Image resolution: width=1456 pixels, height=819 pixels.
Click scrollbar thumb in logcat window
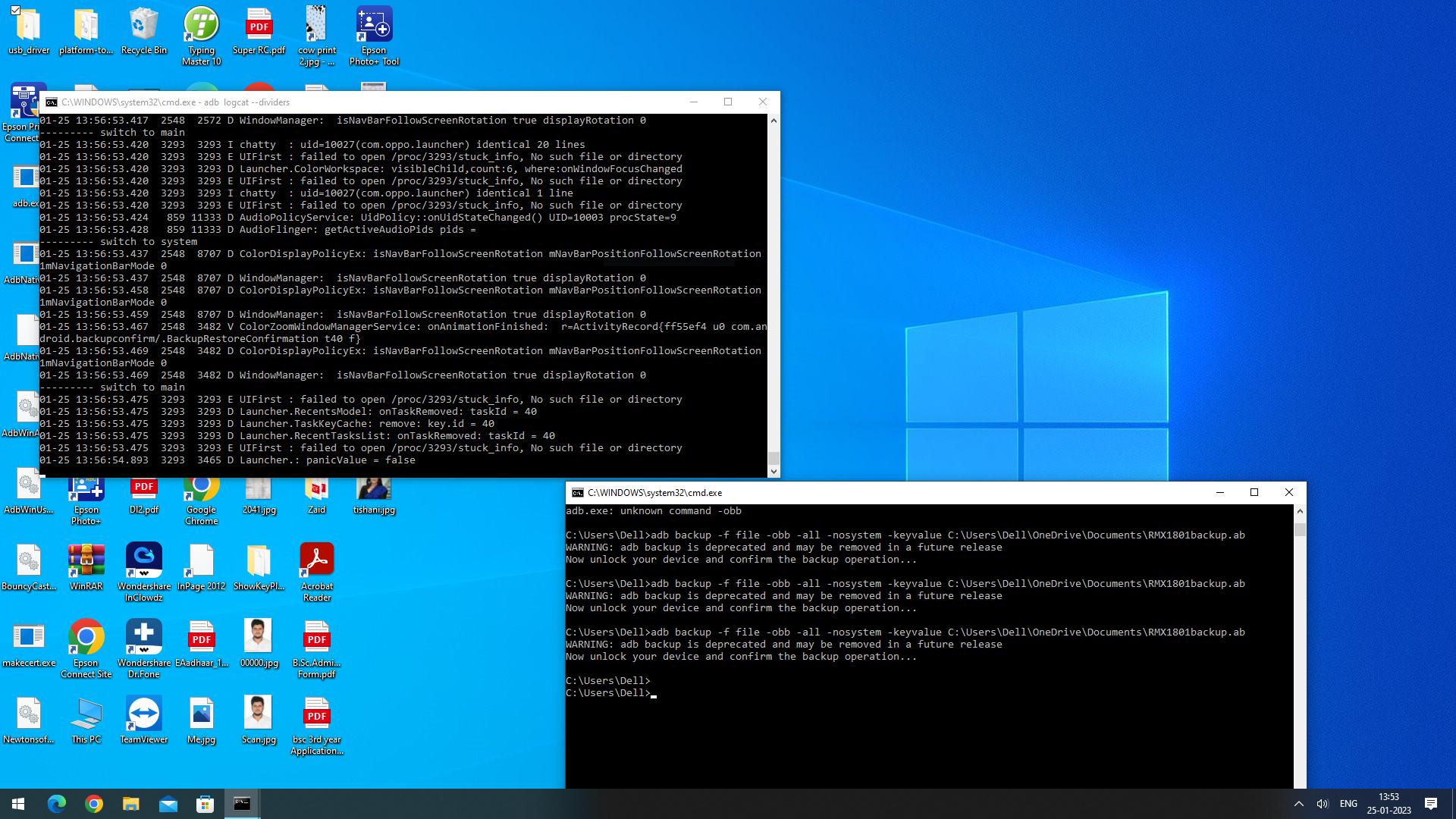click(x=773, y=458)
